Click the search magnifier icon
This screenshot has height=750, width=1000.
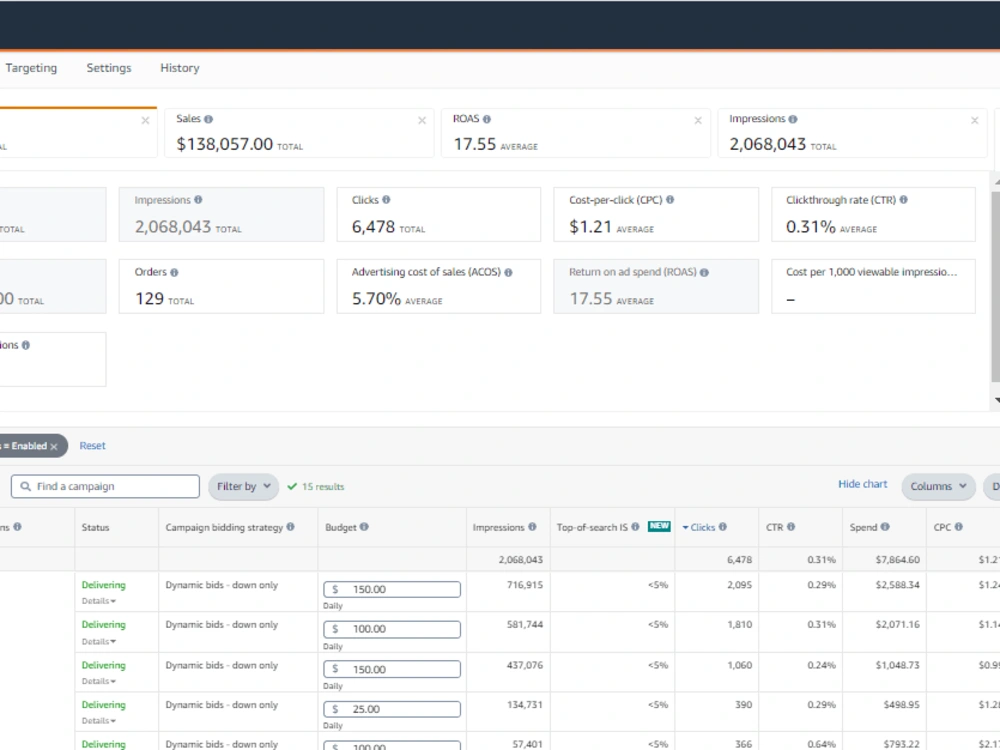click(x=26, y=486)
